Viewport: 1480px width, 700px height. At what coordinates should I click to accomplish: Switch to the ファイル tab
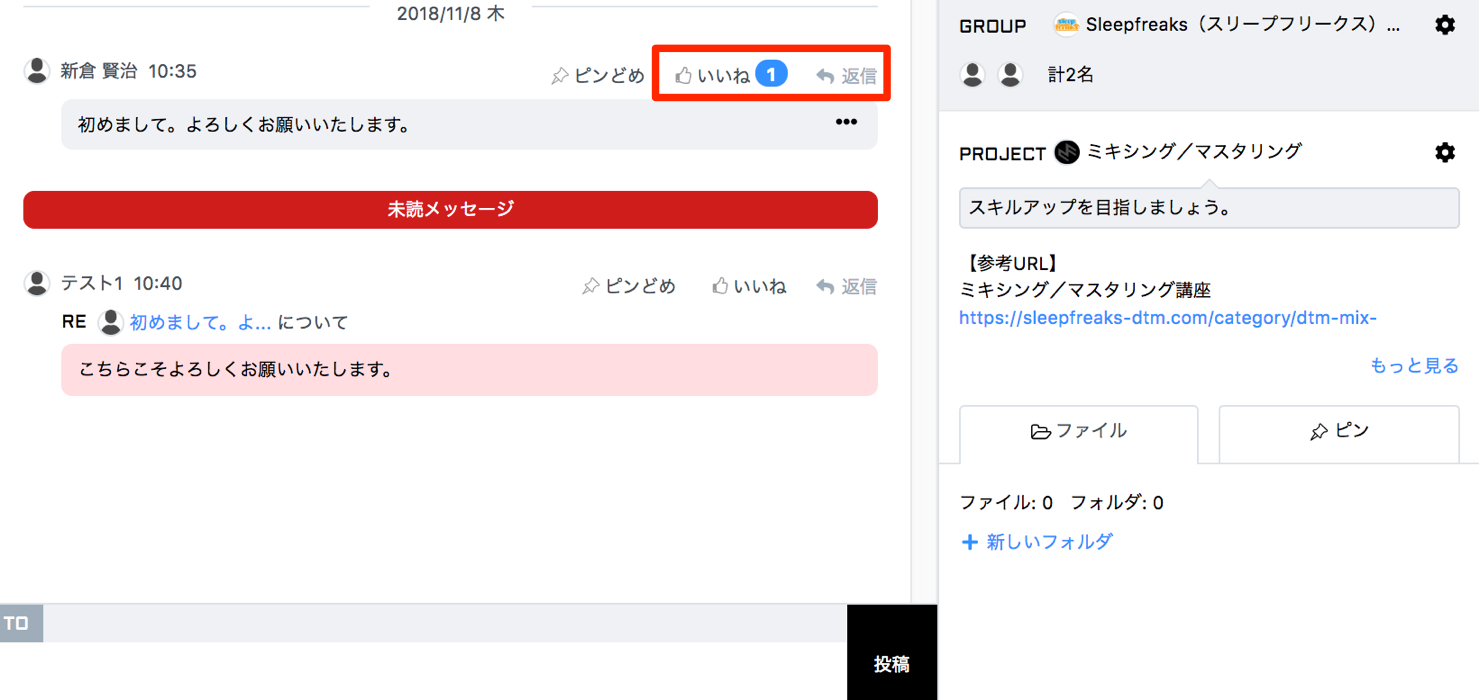click(x=1078, y=432)
